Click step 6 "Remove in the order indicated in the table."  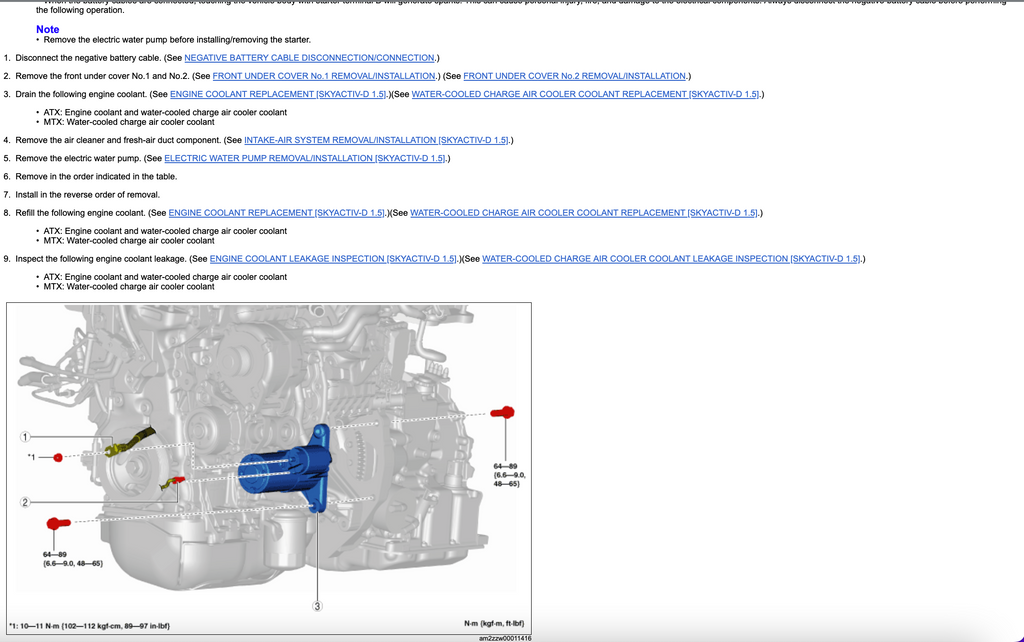click(96, 176)
